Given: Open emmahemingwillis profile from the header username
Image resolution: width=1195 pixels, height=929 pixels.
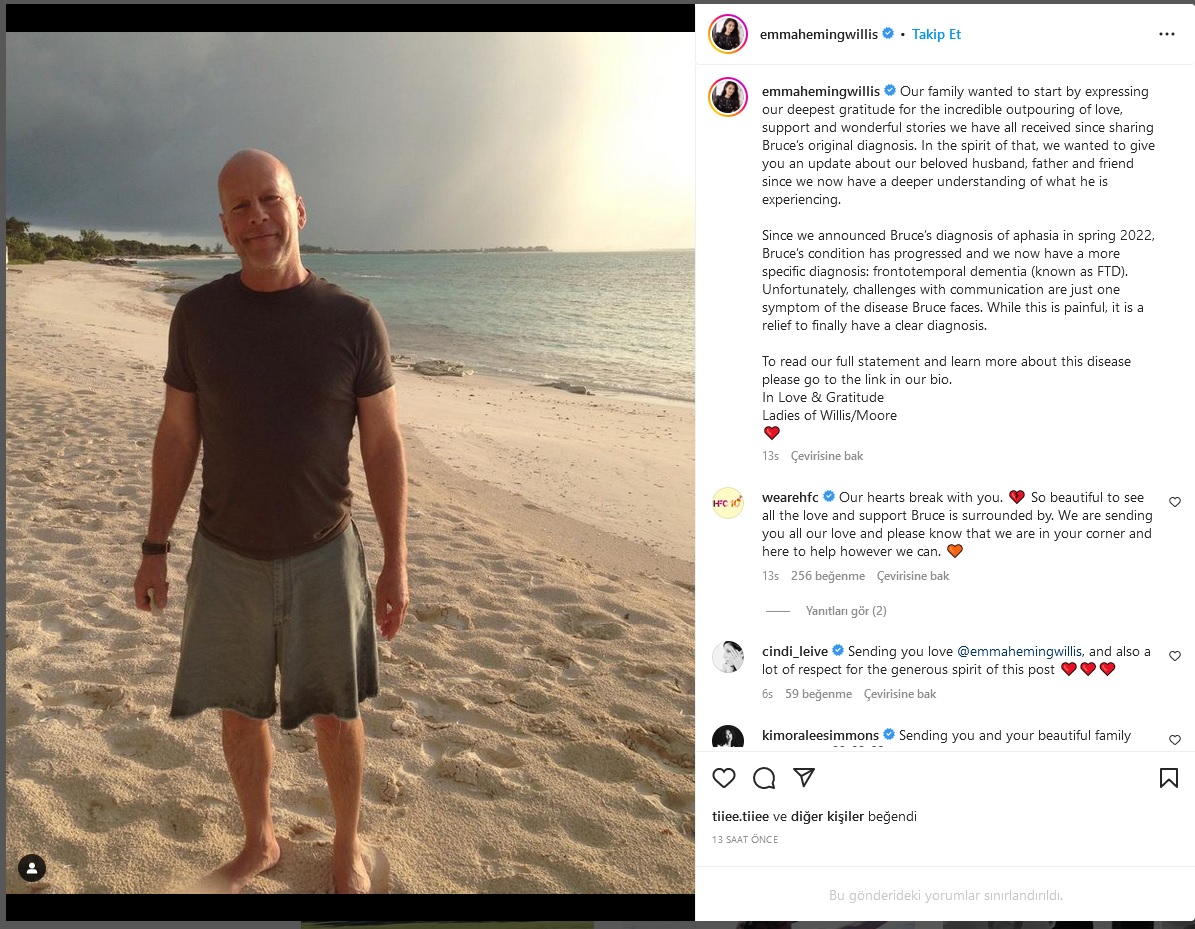Looking at the screenshot, I should point(819,34).
